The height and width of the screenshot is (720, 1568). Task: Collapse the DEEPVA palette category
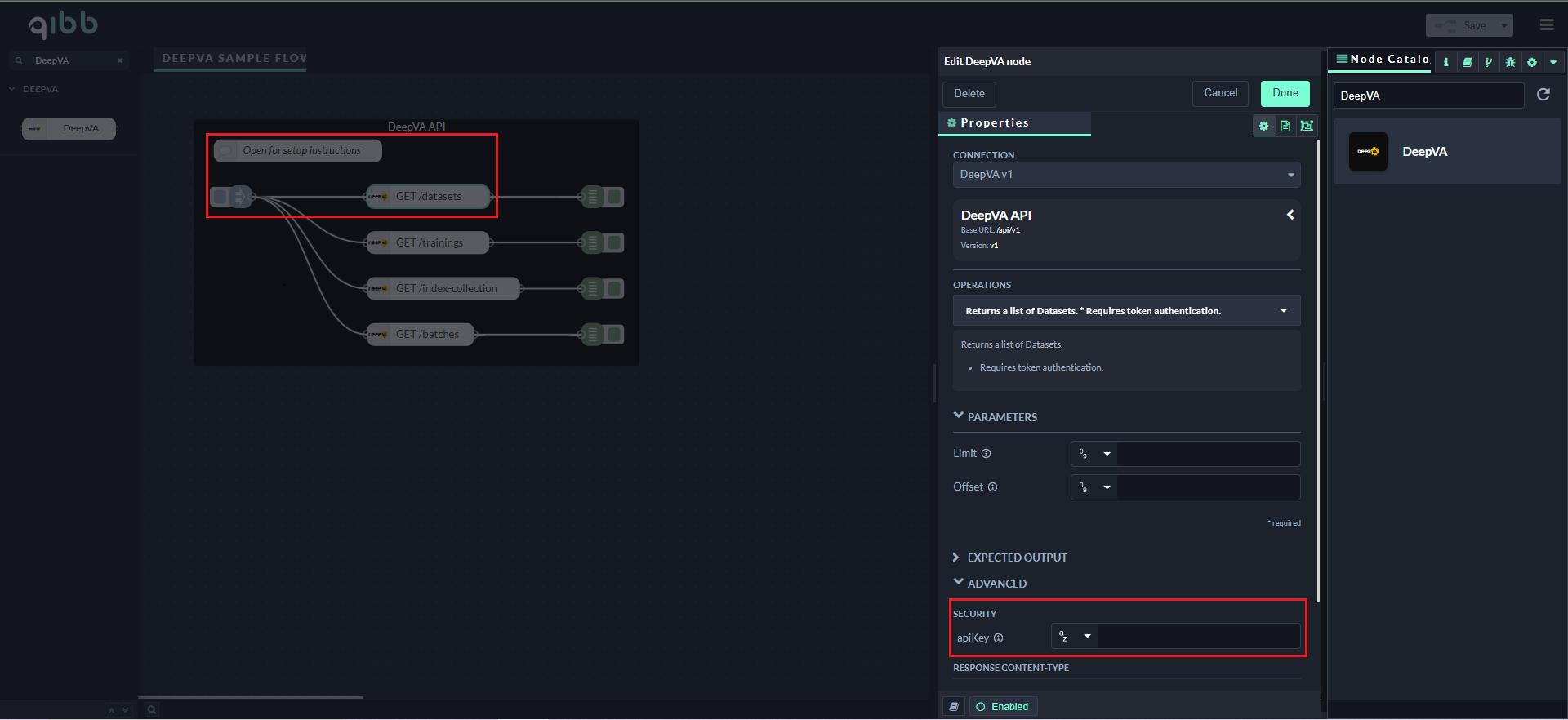(12, 89)
